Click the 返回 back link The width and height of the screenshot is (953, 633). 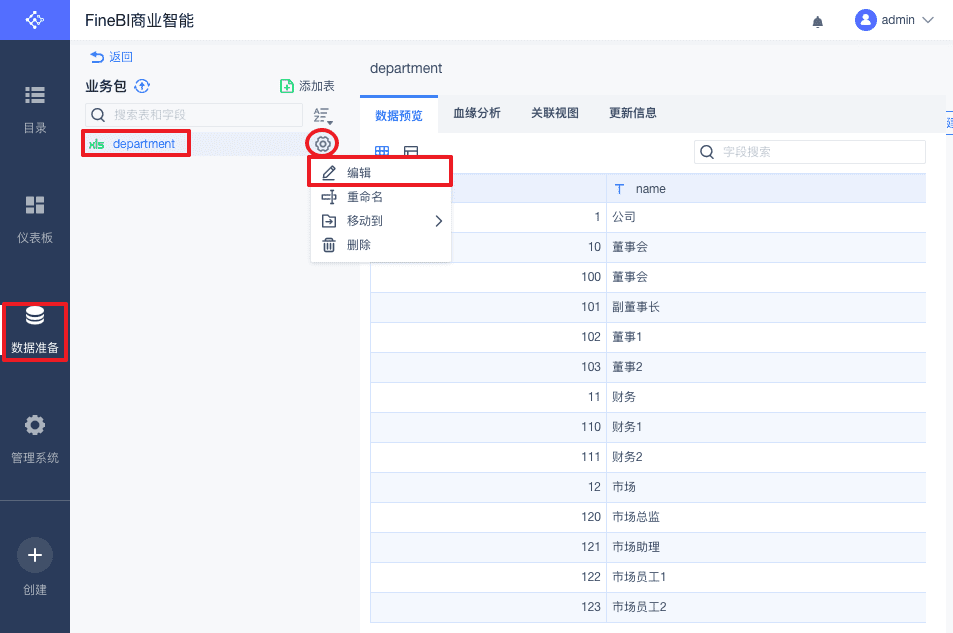[x=111, y=57]
